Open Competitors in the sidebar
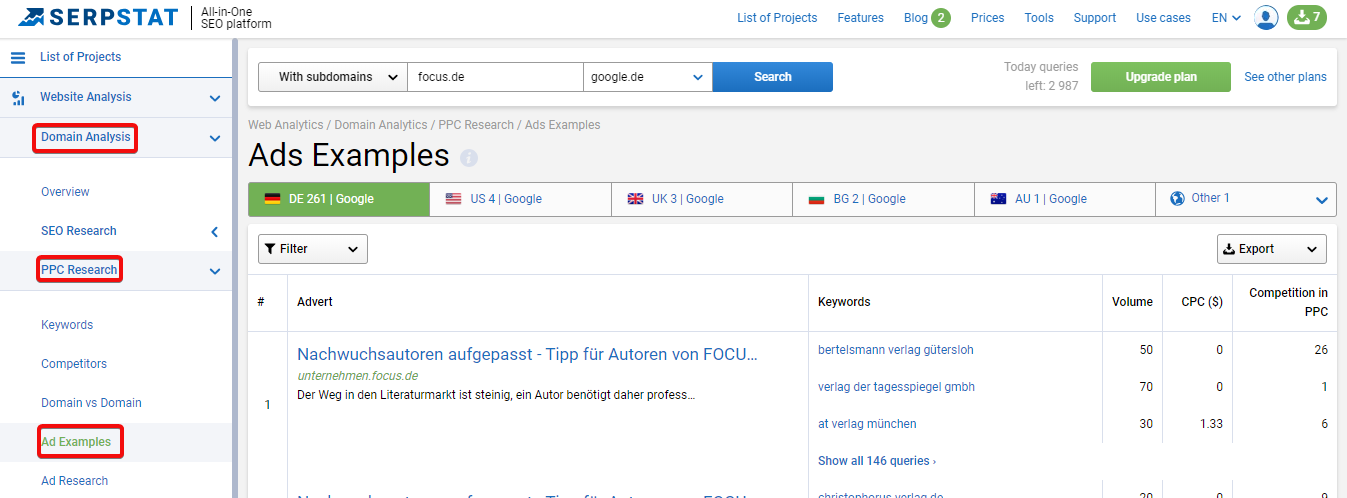This screenshot has width=1347, height=498. tap(74, 364)
